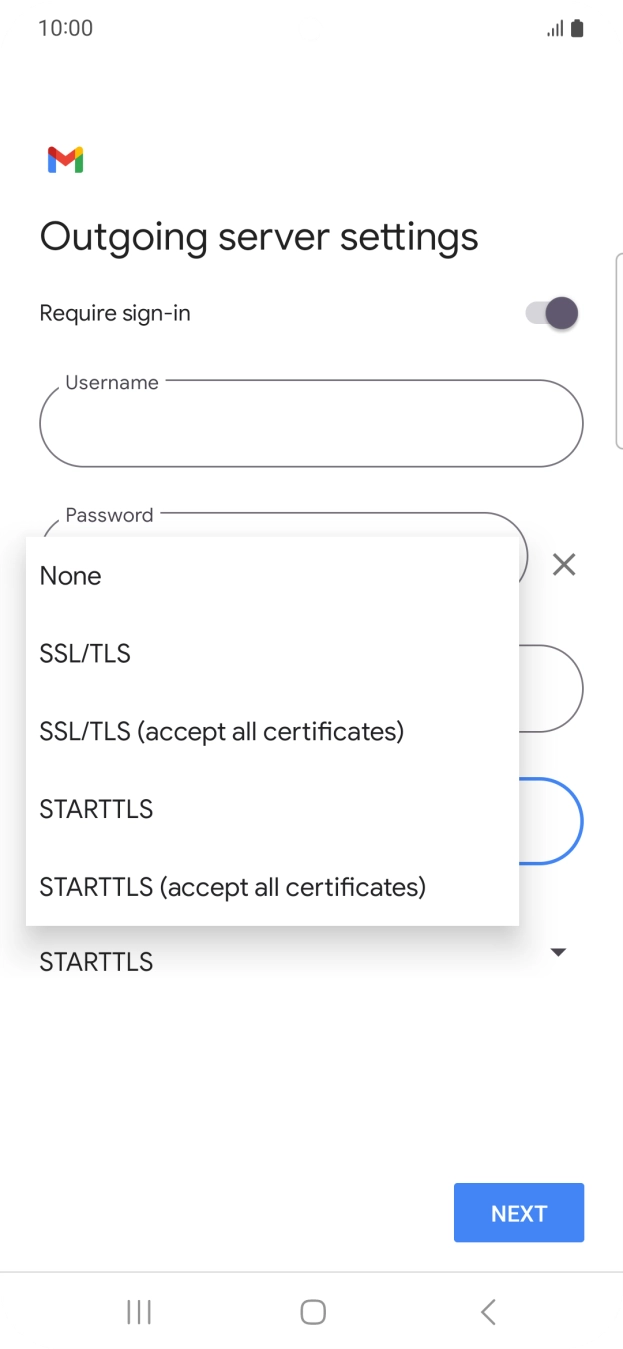
Task: Tap the Back navigation icon
Action: tap(487, 1311)
